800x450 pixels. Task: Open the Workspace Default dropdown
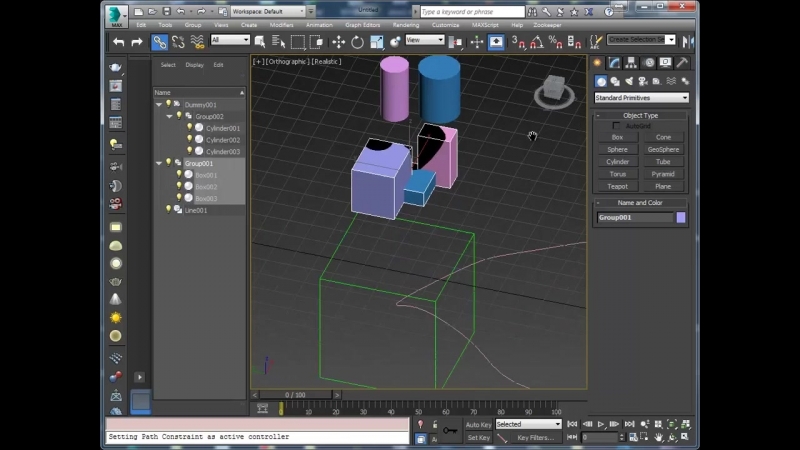tap(268, 11)
